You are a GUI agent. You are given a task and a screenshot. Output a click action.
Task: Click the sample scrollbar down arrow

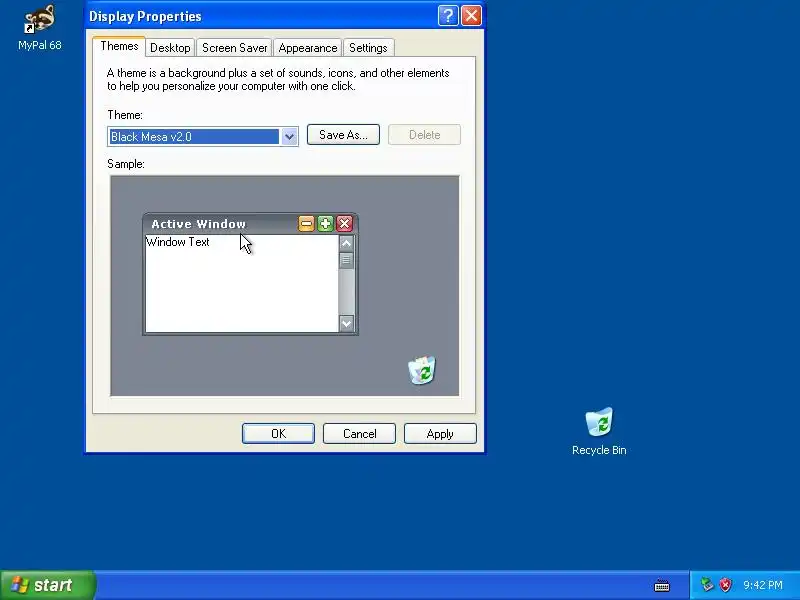[346, 323]
